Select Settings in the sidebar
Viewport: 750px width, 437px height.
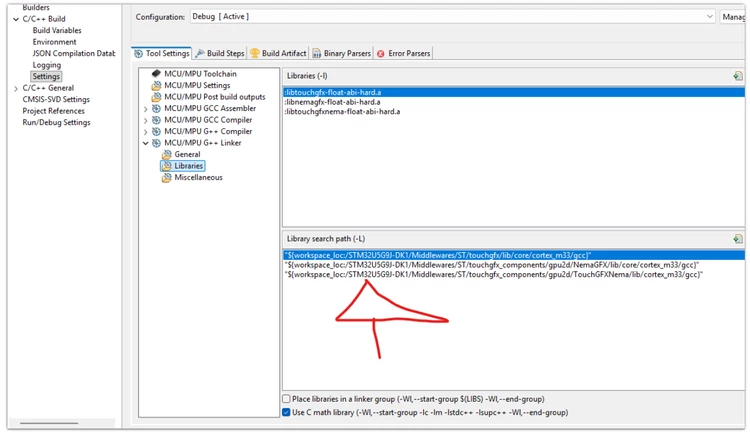click(x=46, y=76)
